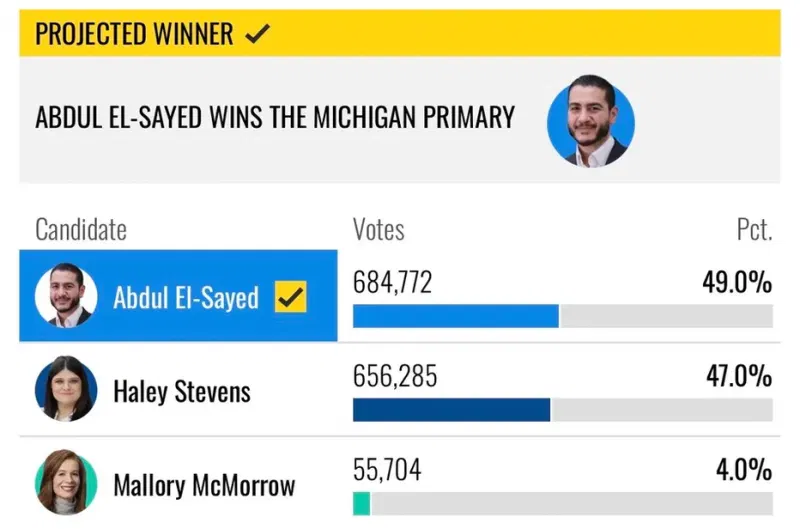Click Mallory McMorrow's avatar photo
This screenshot has height=529, width=800.
(x=66, y=482)
